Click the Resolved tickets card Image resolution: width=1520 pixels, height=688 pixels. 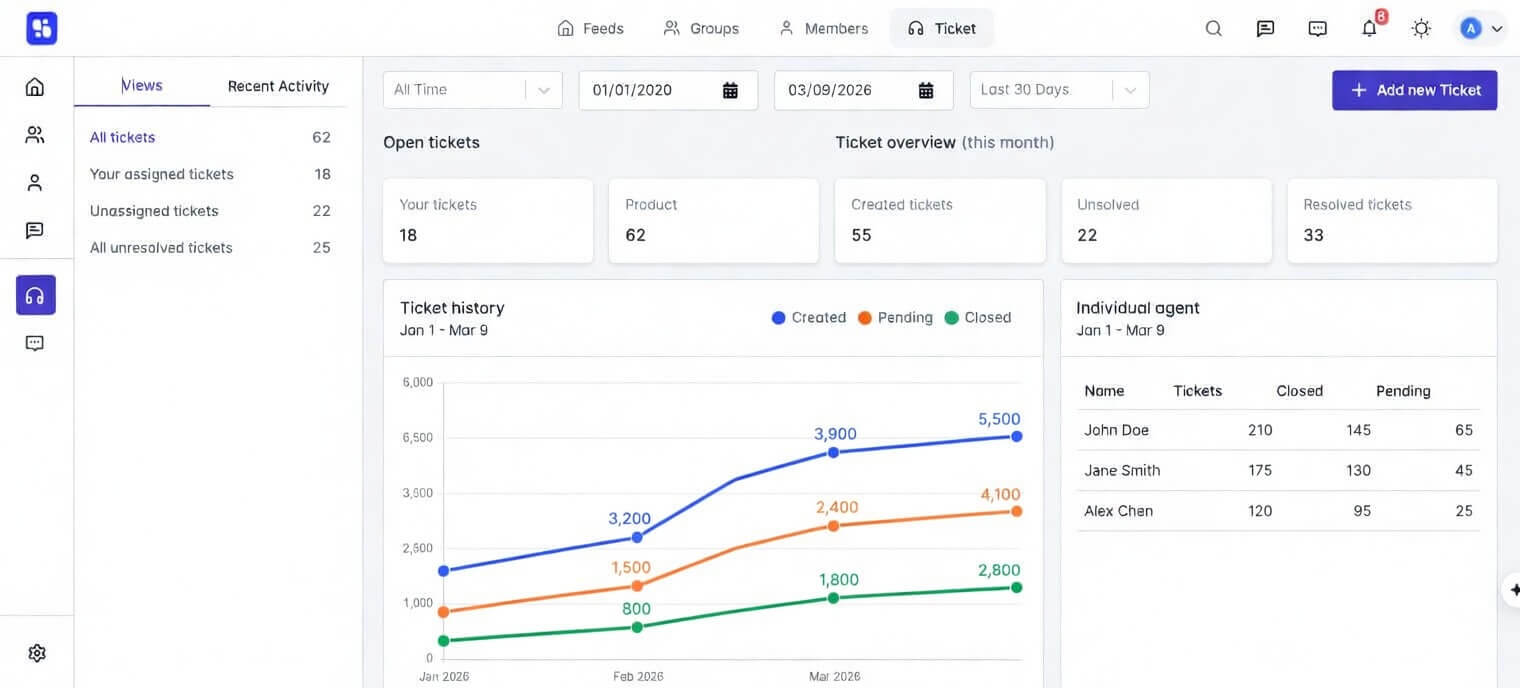pyautogui.click(x=1392, y=221)
